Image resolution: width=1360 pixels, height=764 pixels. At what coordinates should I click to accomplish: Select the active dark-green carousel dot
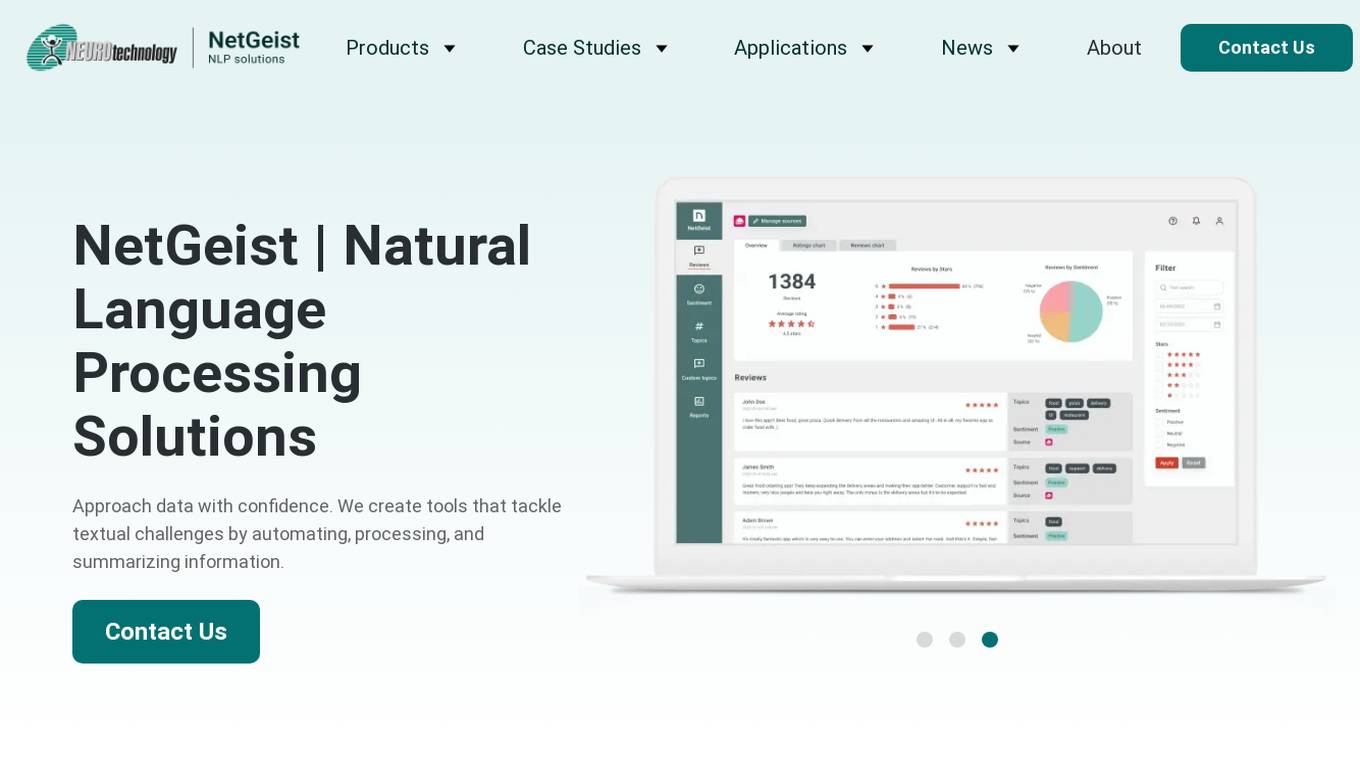(990, 640)
